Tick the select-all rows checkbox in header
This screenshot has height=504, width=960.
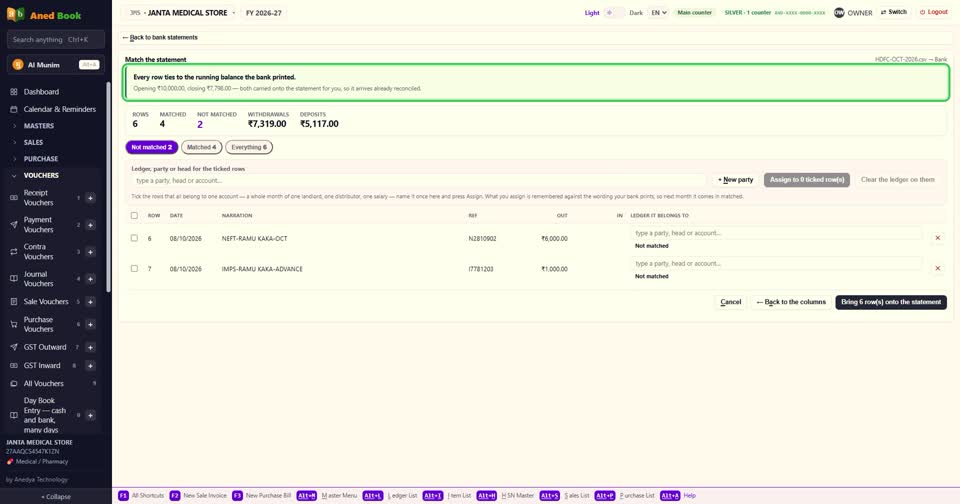click(134, 216)
